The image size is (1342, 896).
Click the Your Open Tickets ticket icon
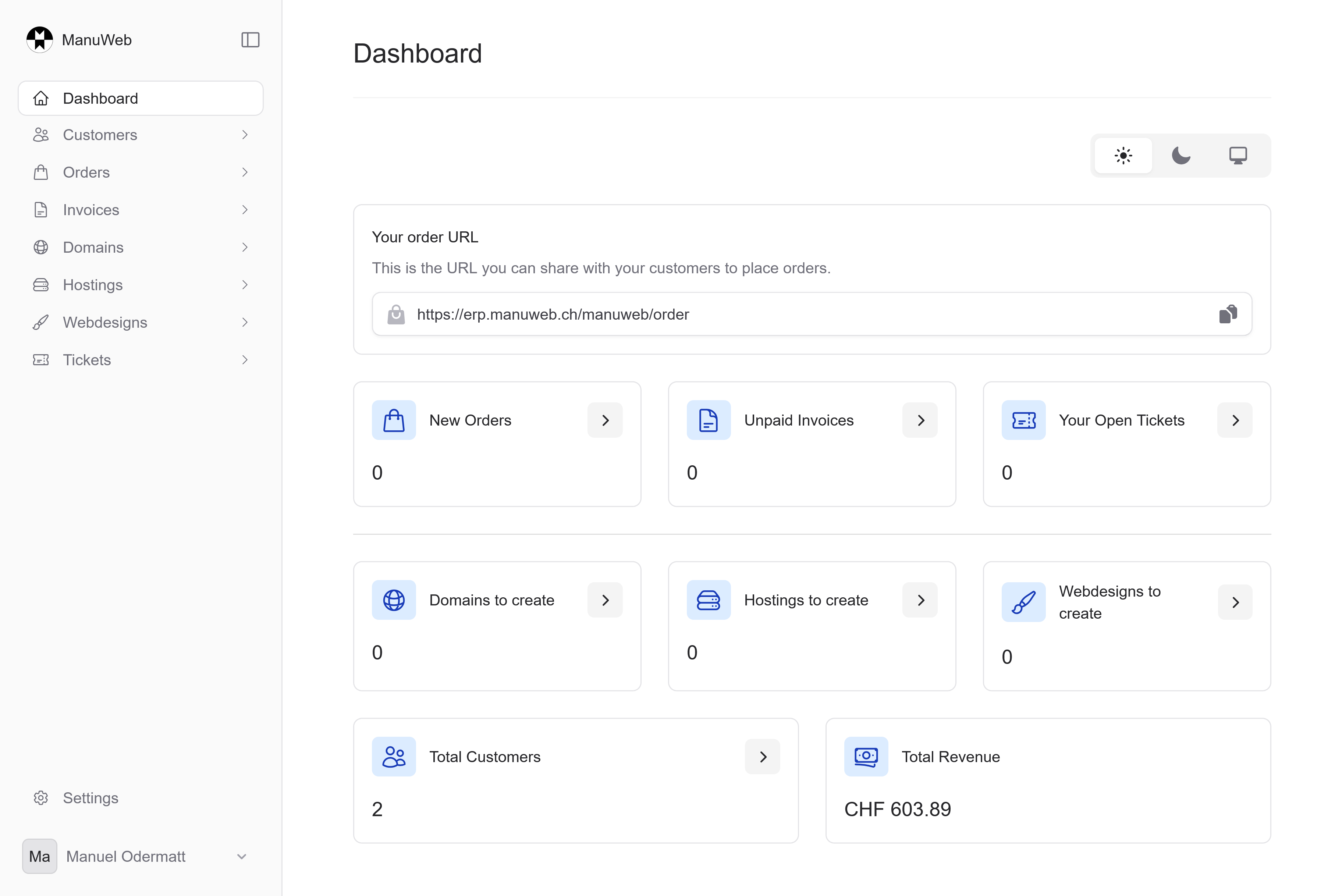1023,420
